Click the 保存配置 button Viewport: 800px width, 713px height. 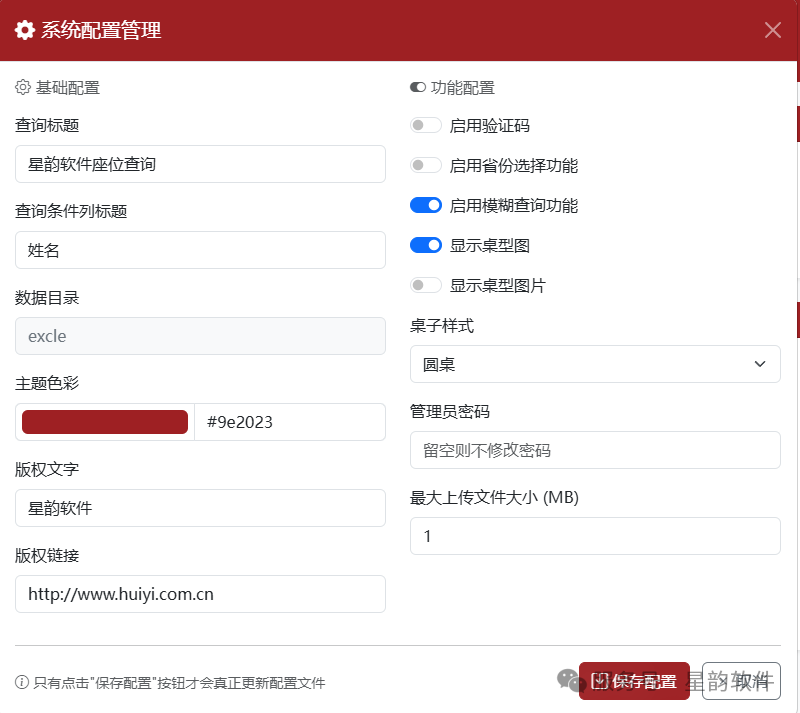[633, 681]
